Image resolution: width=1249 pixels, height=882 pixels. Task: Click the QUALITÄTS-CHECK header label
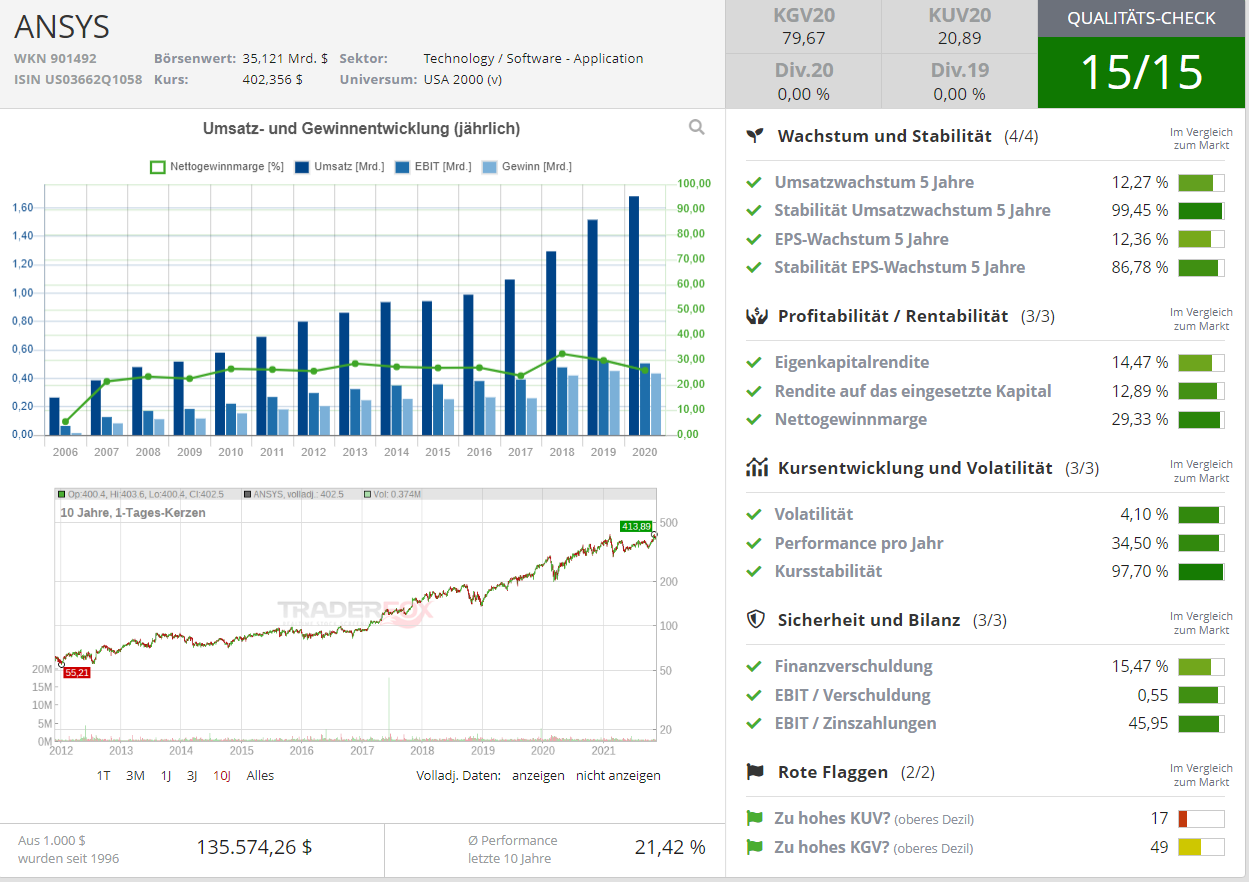click(x=1142, y=18)
